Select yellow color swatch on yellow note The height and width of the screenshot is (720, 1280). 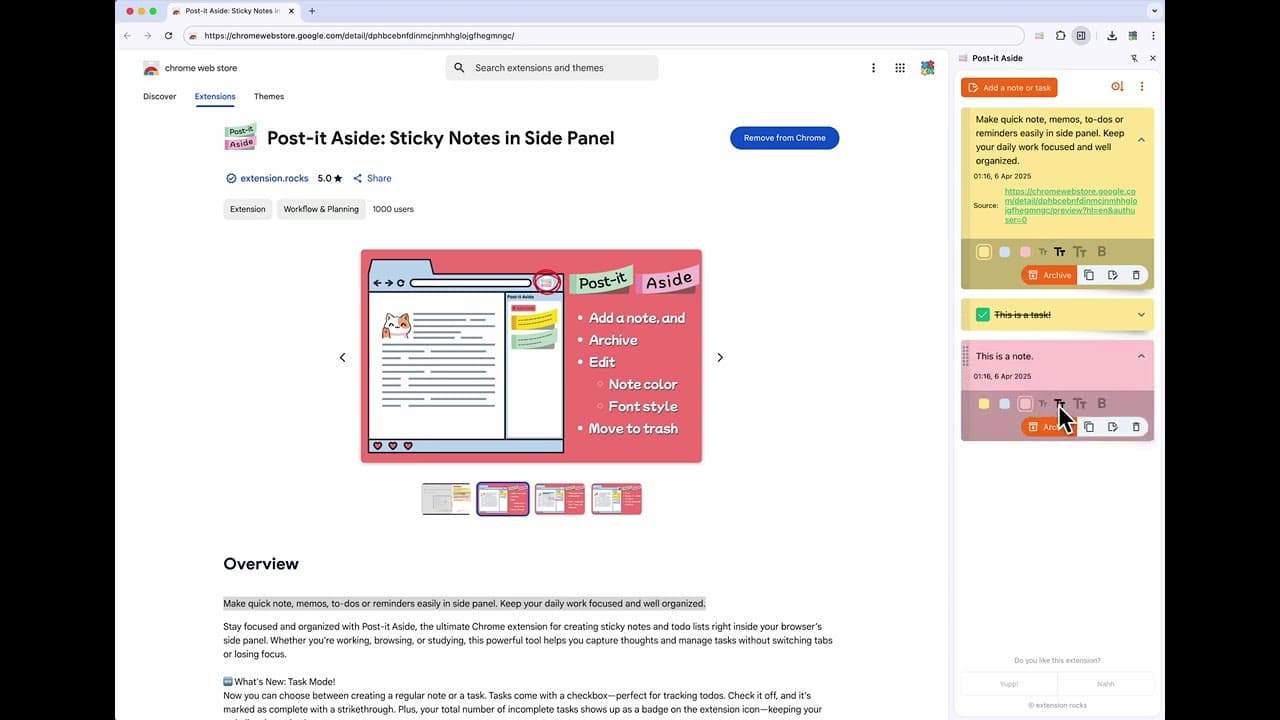984,252
